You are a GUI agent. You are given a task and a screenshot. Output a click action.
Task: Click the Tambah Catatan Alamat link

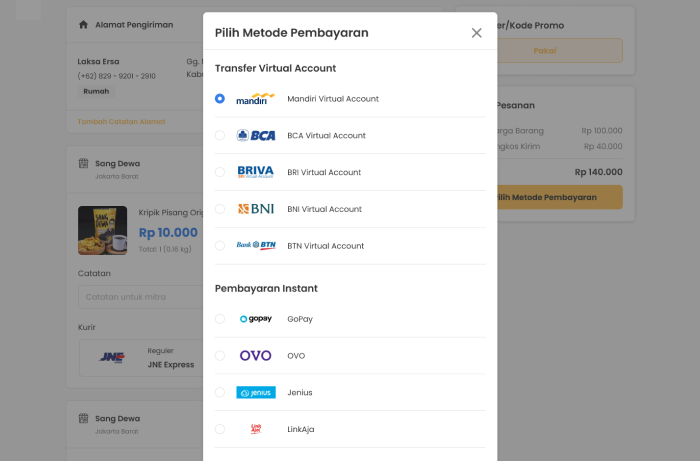[x=121, y=121]
